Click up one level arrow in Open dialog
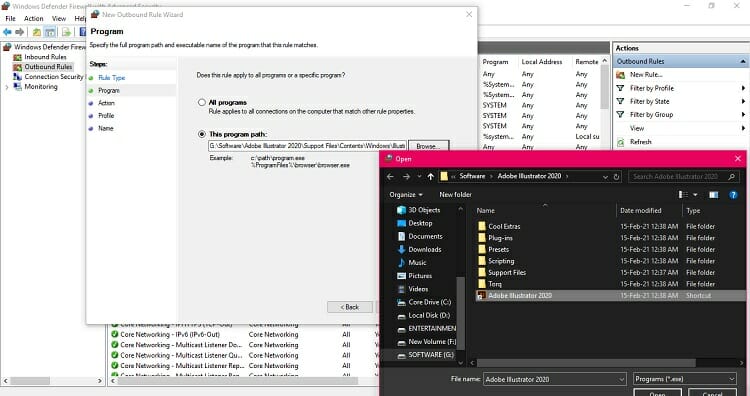This screenshot has height=396, width=750. coord(430,176)
